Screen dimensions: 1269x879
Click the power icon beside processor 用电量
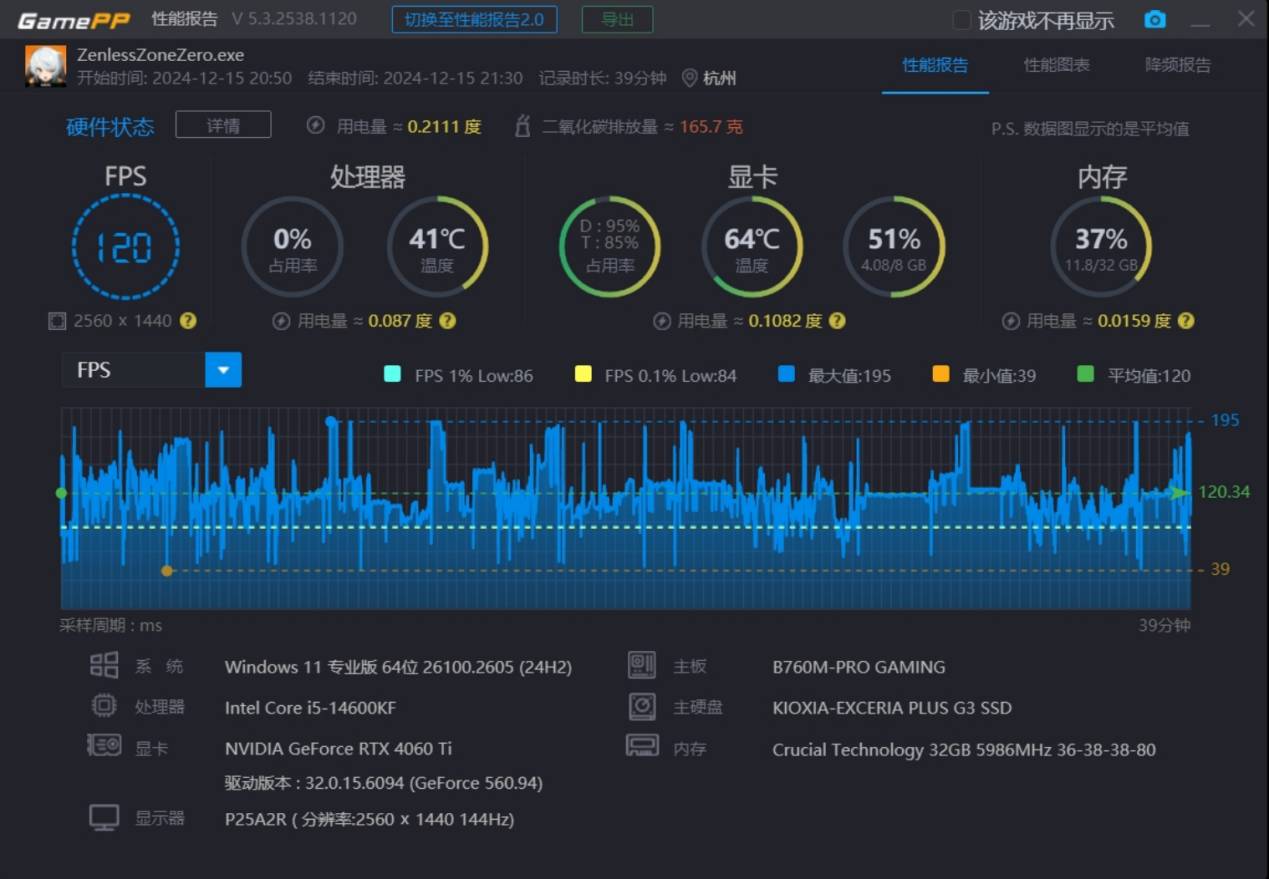282,321
